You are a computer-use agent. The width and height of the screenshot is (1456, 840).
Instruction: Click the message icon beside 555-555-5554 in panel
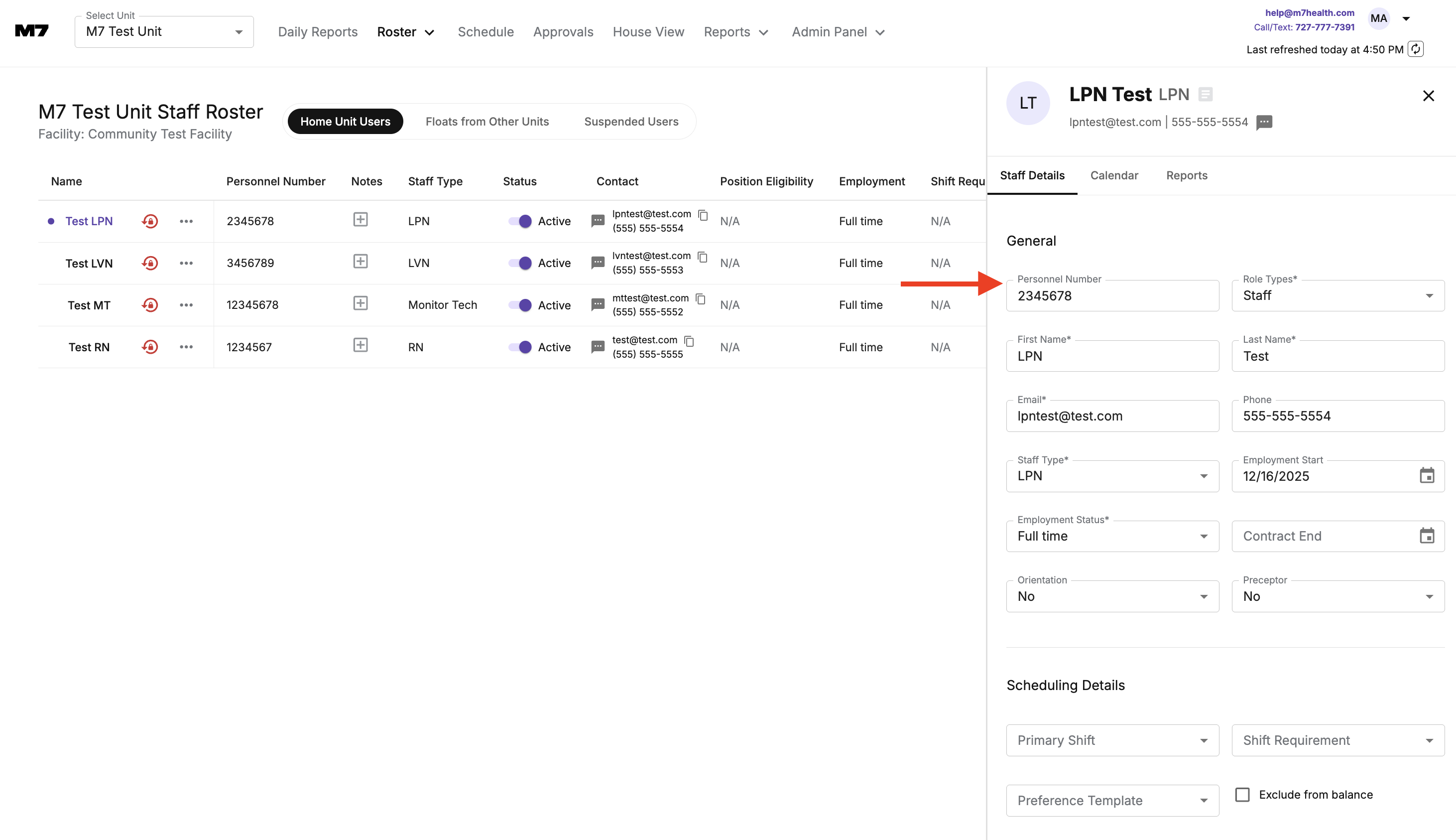point(1264,122)
